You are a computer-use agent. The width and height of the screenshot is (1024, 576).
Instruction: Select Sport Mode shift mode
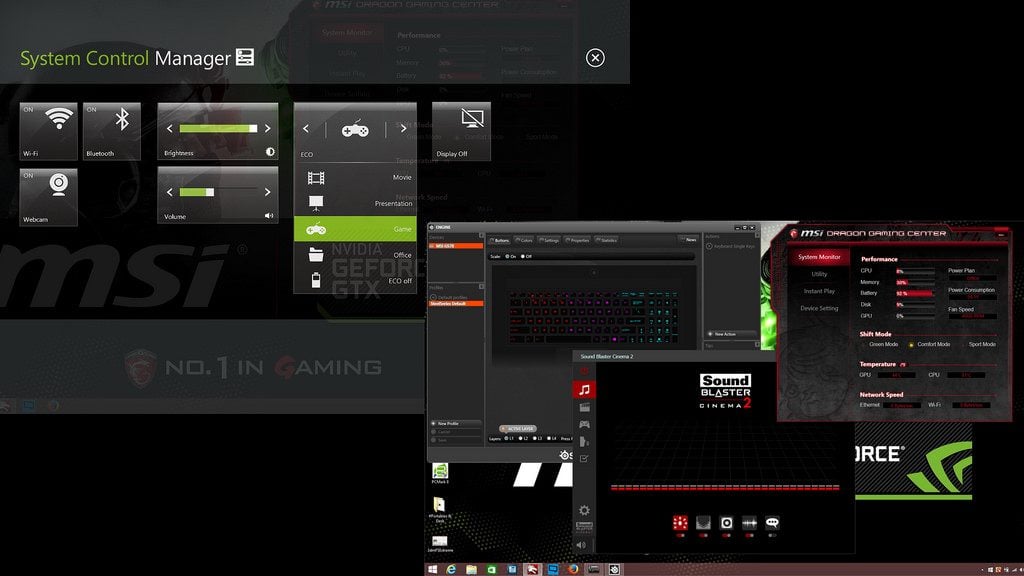978,344
